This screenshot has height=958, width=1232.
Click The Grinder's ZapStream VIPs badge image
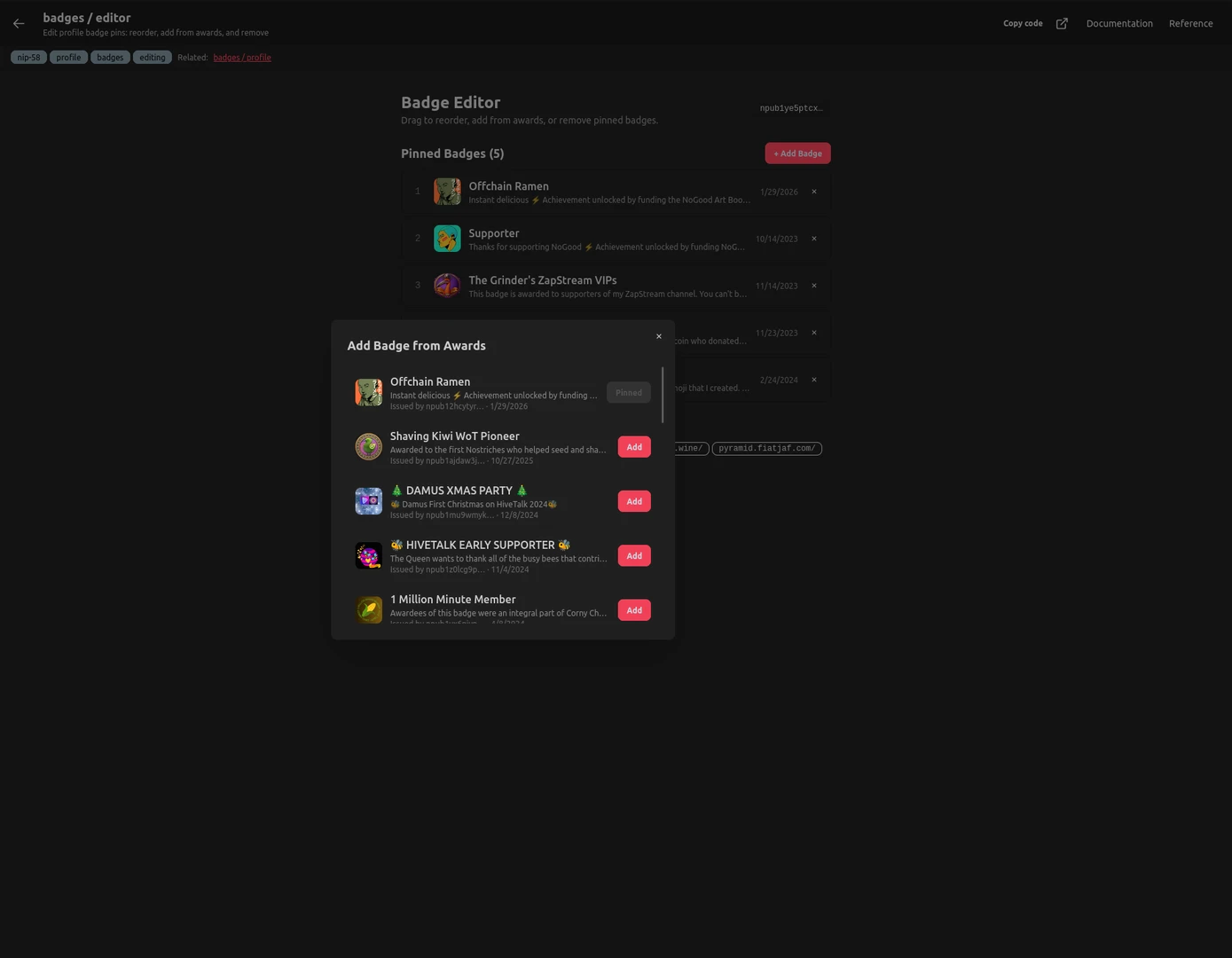click(x=447, y=286)
